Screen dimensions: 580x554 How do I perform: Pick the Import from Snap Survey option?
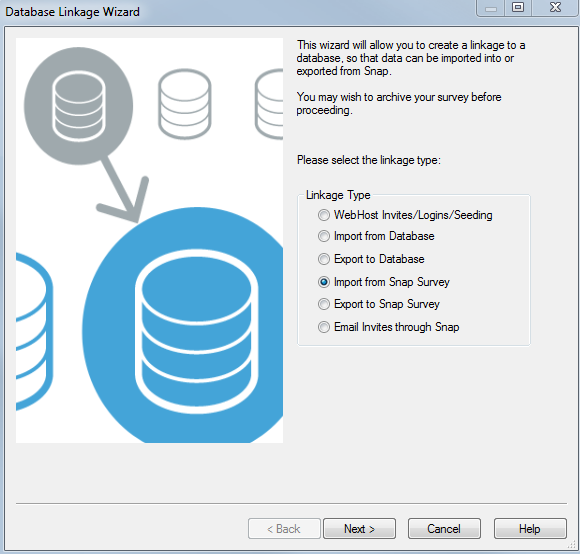click(384, 282)
